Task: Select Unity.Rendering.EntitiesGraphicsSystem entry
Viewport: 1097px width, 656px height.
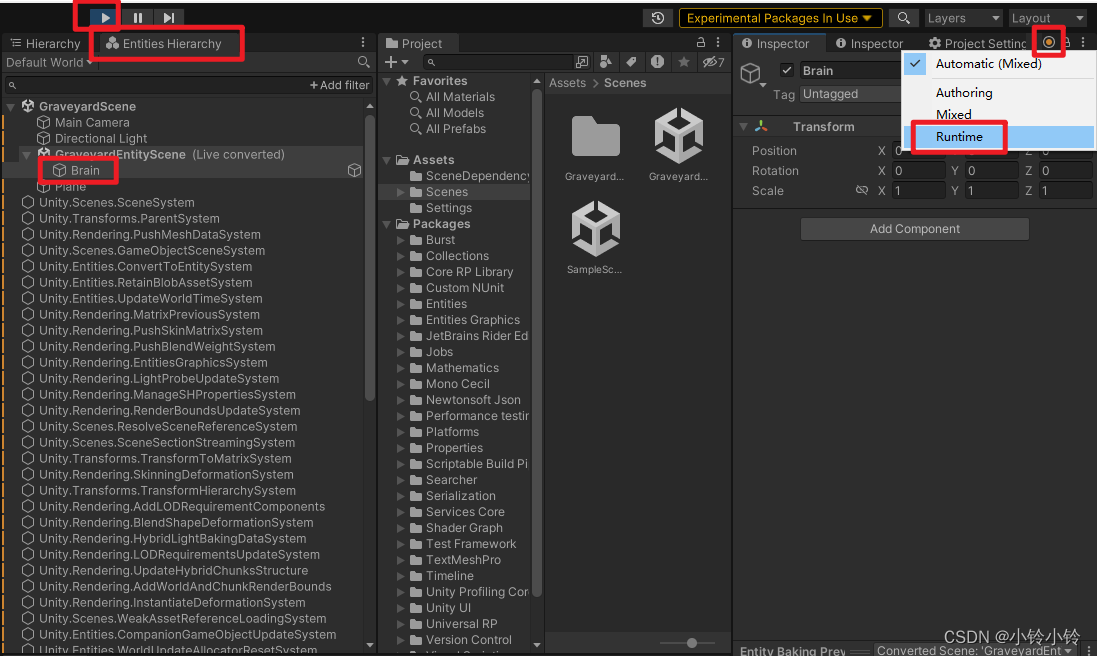Action: pyautogui.click(x=153, y=362)
